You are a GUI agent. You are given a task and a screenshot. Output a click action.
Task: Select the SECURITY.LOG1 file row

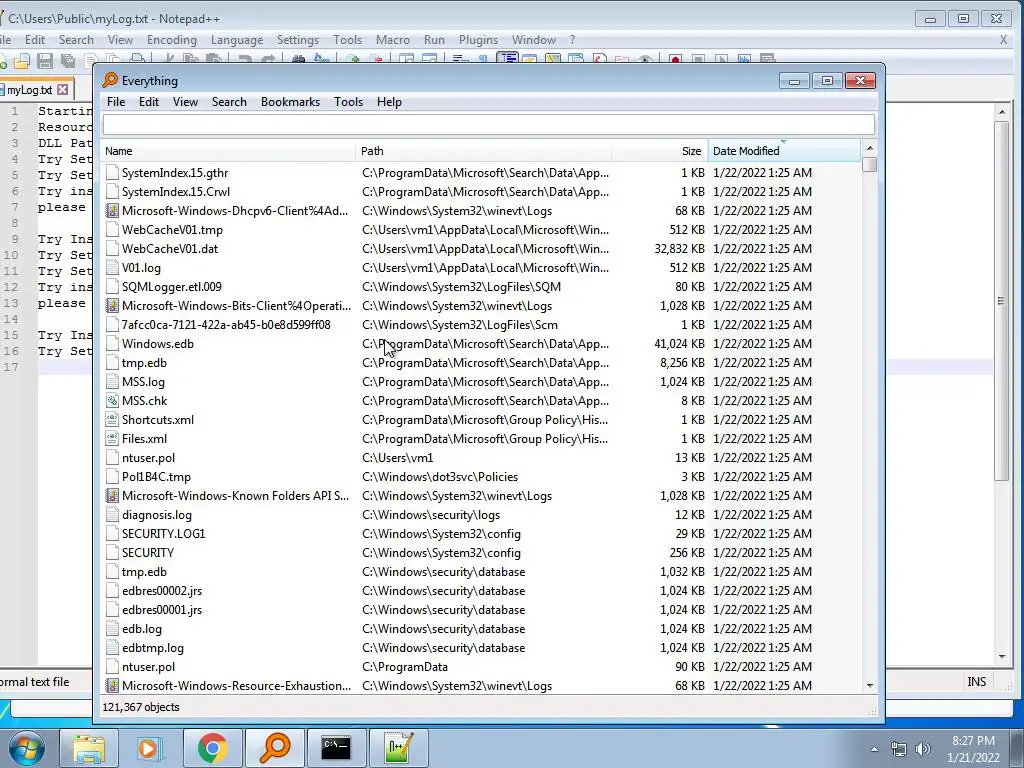point(482,534)
